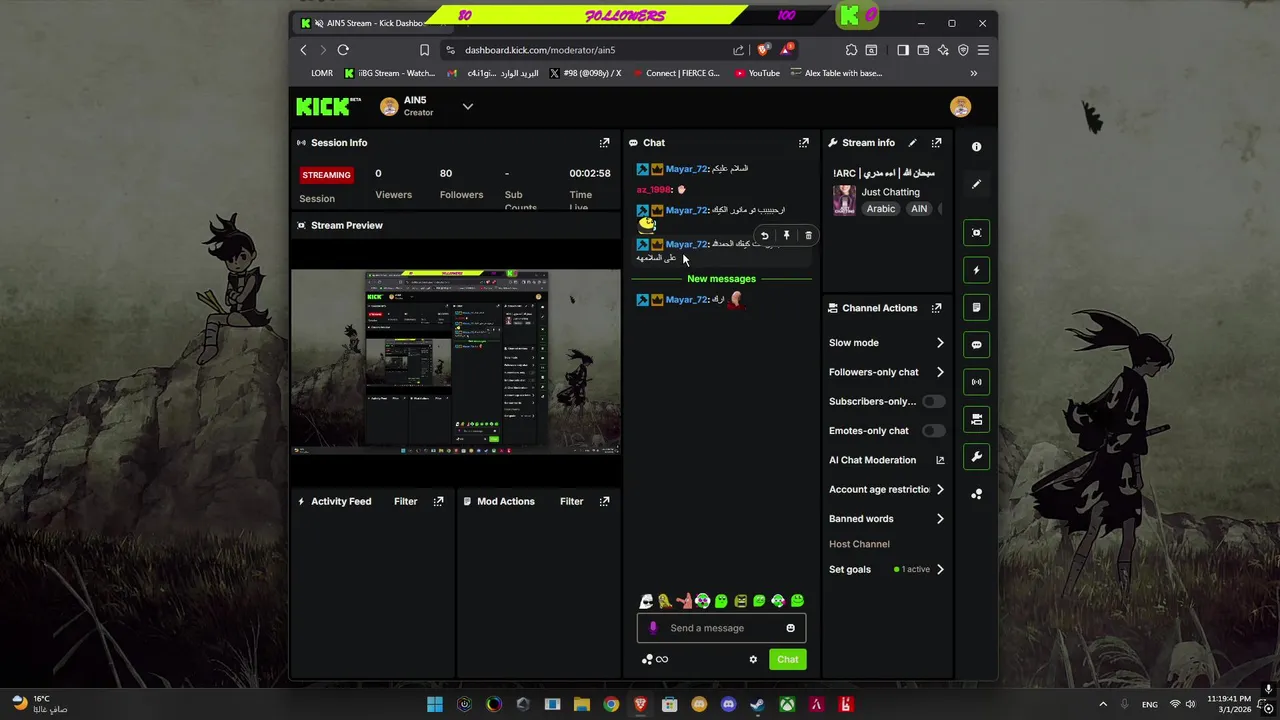The width and height of the screenshot is (1280, 720).
Task: Show more bookmarks chevron
Action: point(973,73)
